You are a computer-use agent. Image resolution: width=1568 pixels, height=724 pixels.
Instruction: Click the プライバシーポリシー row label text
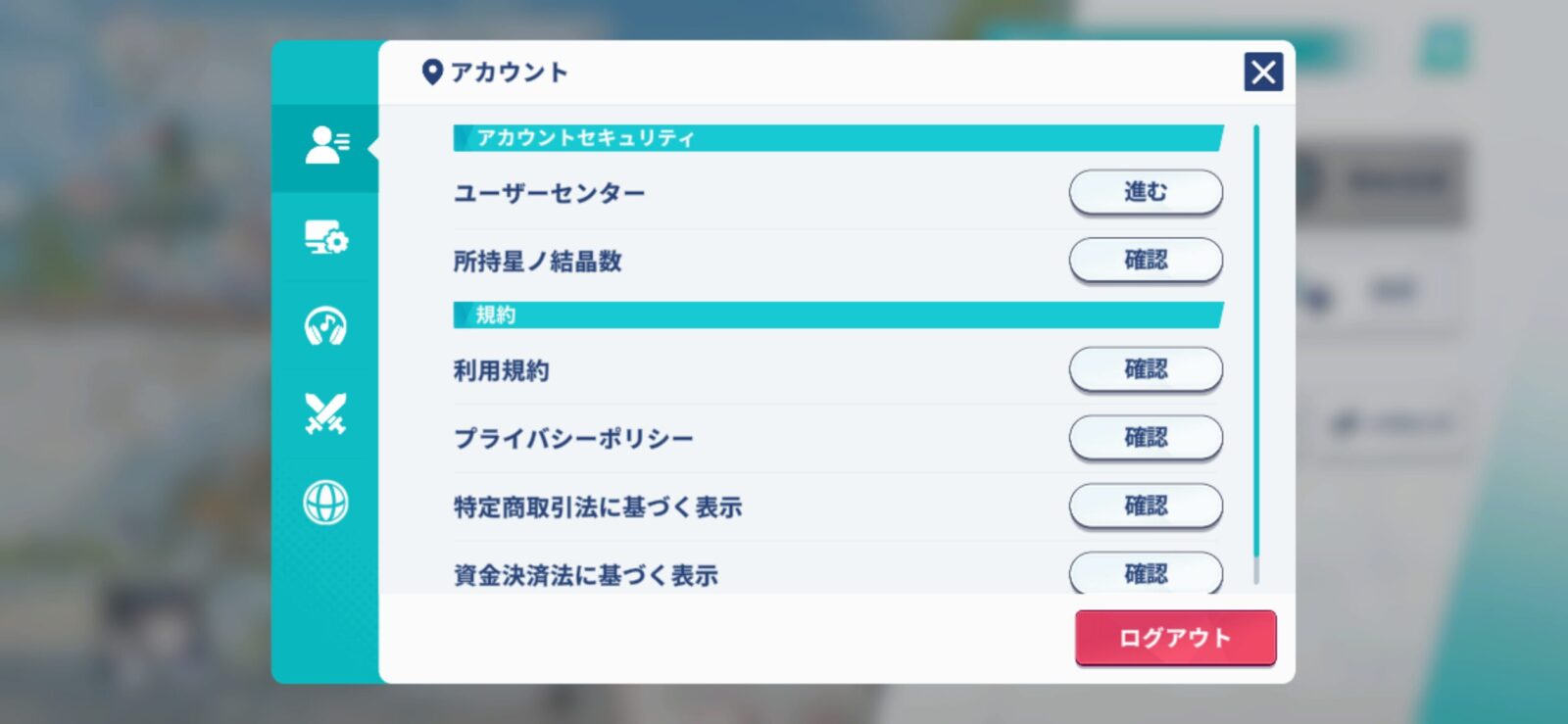pos(573,438)
